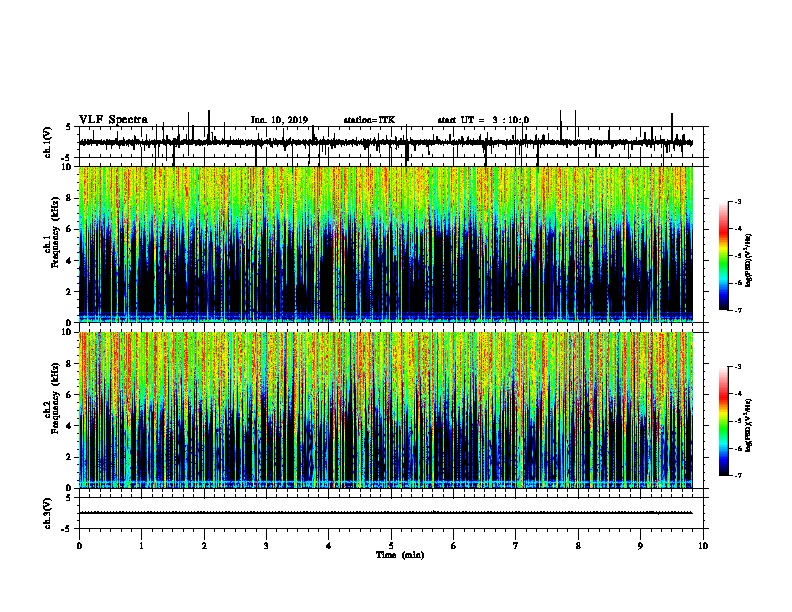Image resolution: width=792 pixels, height=612 pixels.
Task: Select the start UT = 3:10:0 text
Action: tap(483, 120)
